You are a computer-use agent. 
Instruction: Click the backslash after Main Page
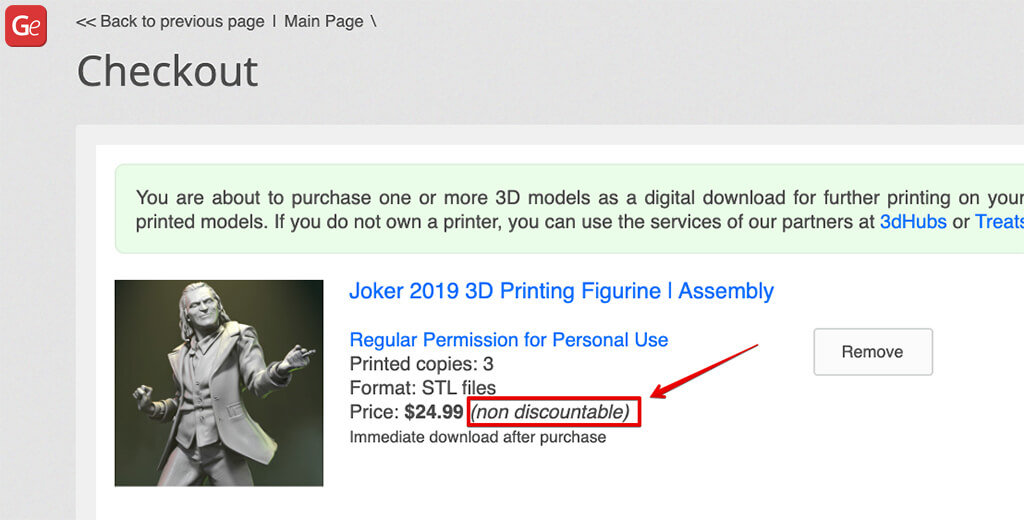[373, 21]
